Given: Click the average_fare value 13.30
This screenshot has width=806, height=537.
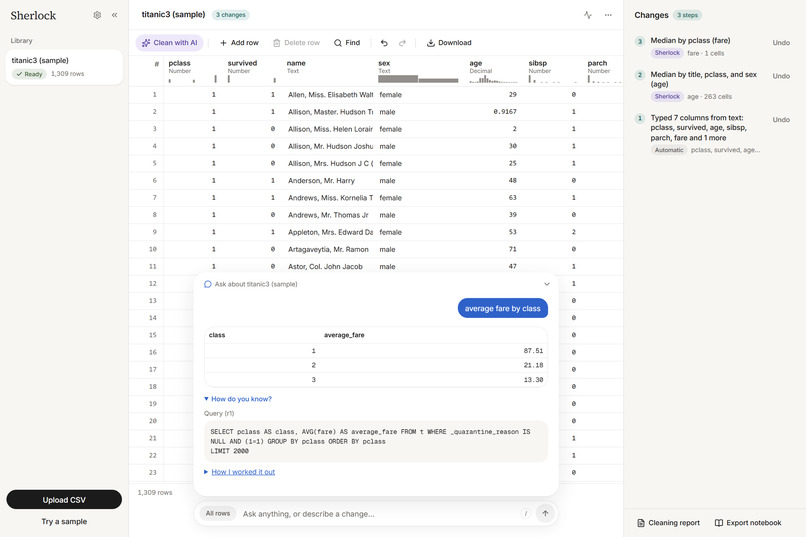Looking at the screenshot, I should [533, 380].
